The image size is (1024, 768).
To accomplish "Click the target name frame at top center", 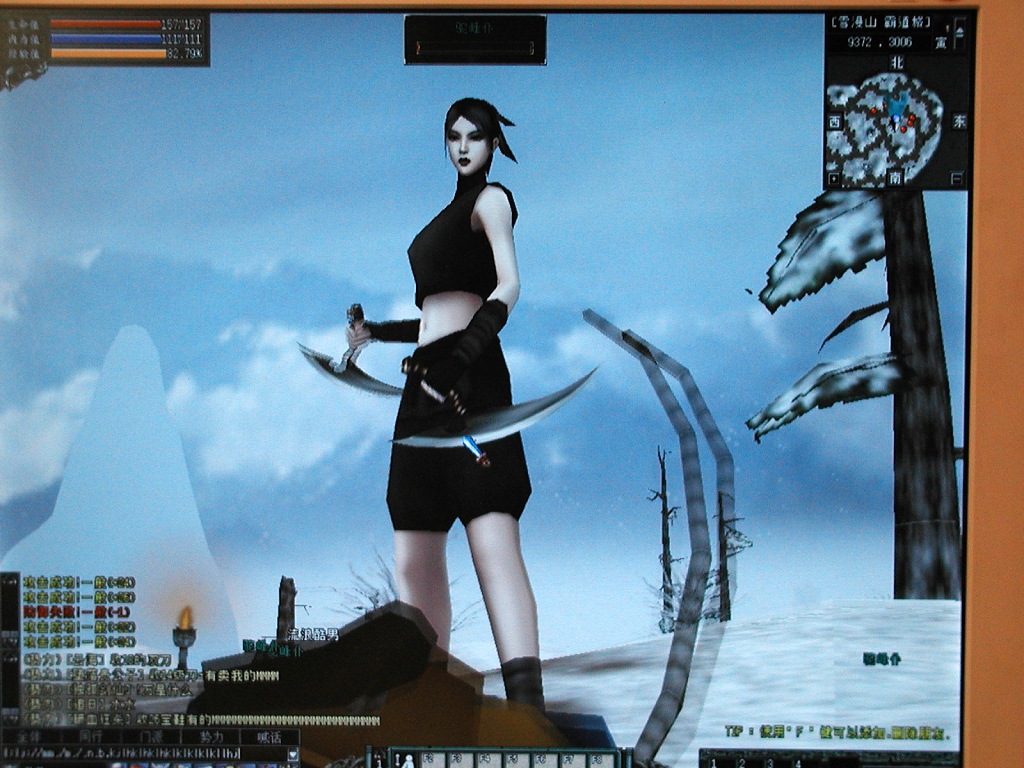I will 475,40.
